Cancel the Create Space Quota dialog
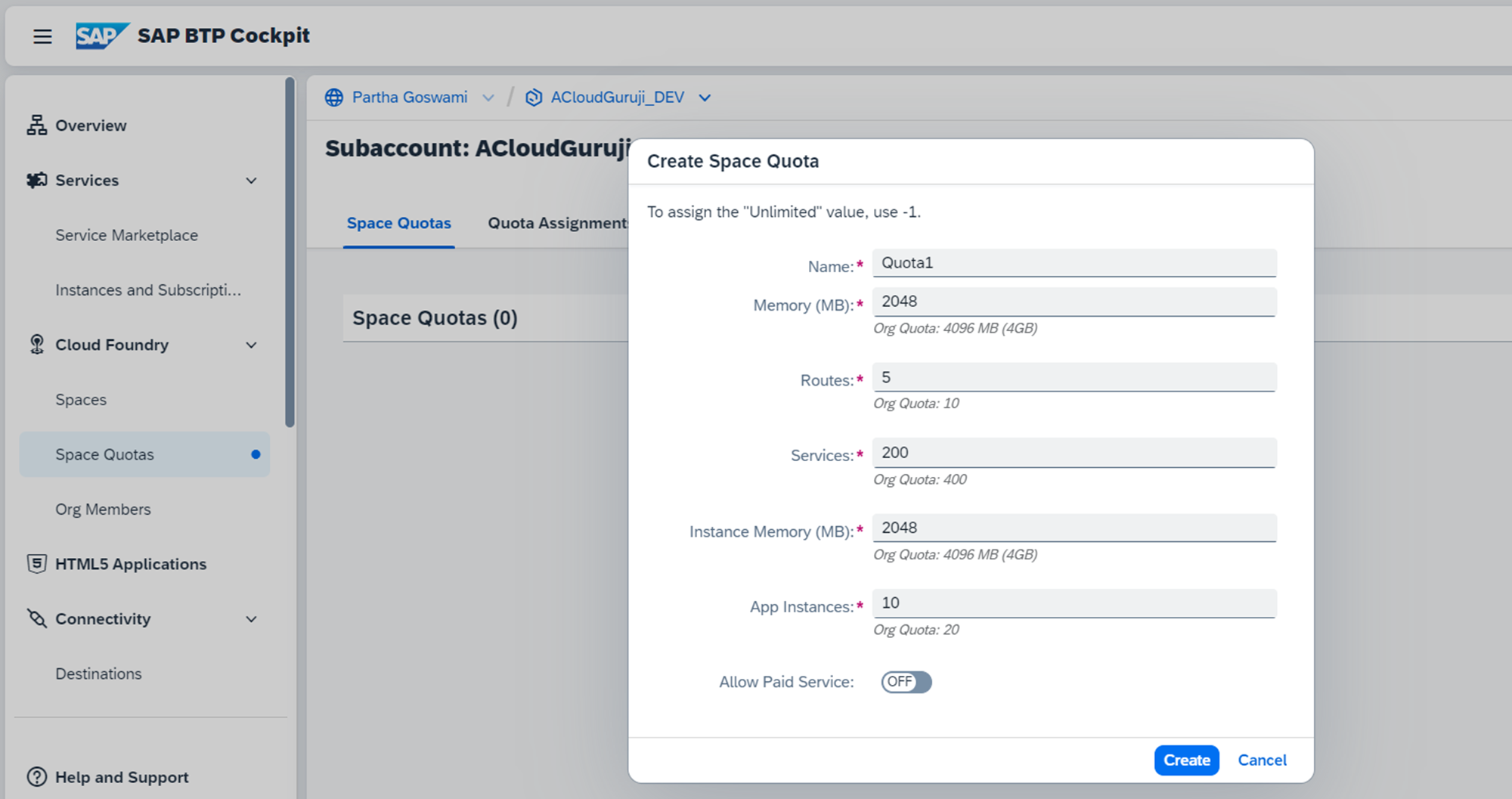Viewport: 1512px width, 799px height. (1262, 760)
